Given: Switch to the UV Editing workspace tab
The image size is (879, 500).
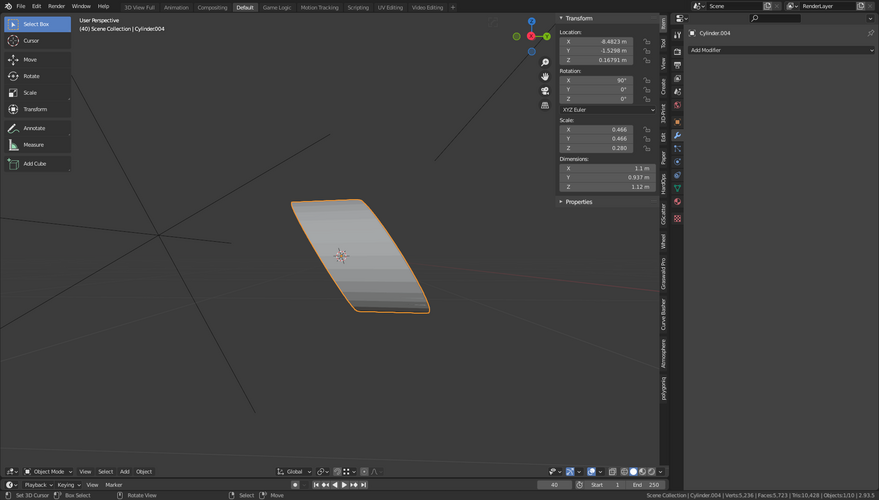Looking at the screenshot, I should [x=390, y=7].
